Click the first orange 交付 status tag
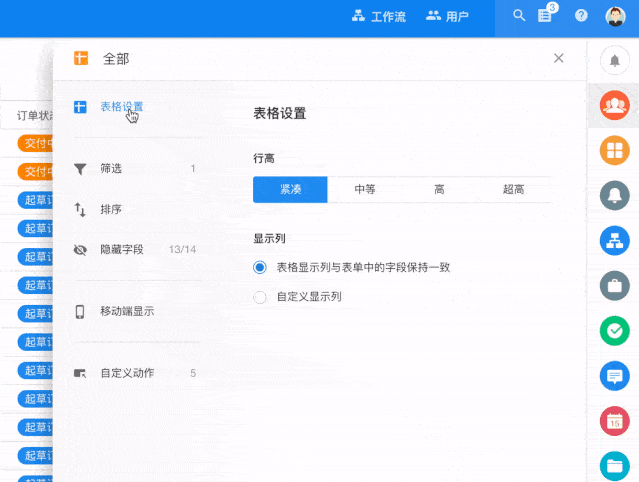This screenshot has height=482, width=639. point(35,143)
